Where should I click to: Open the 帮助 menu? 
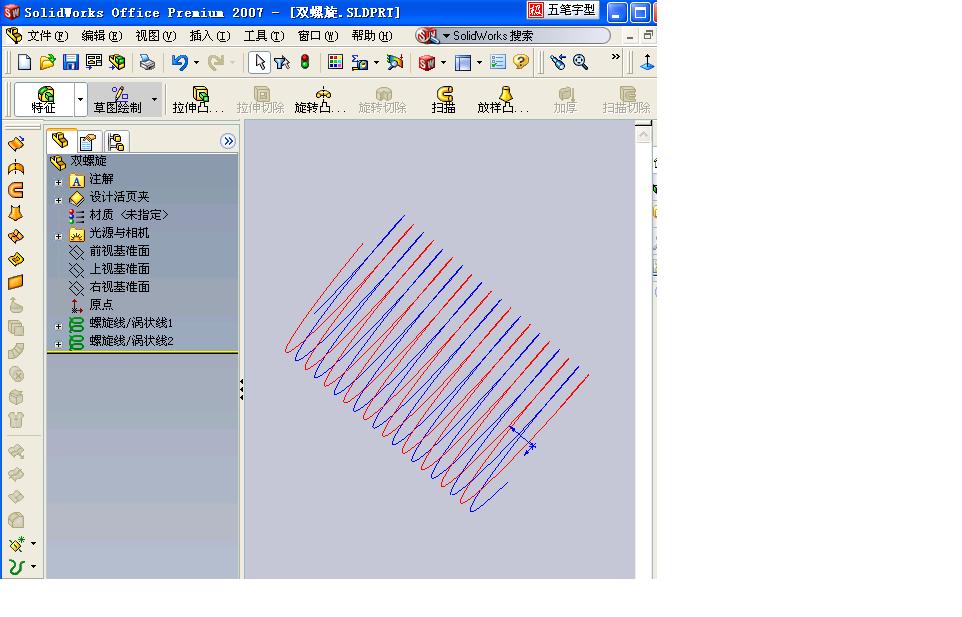[372, 36]
